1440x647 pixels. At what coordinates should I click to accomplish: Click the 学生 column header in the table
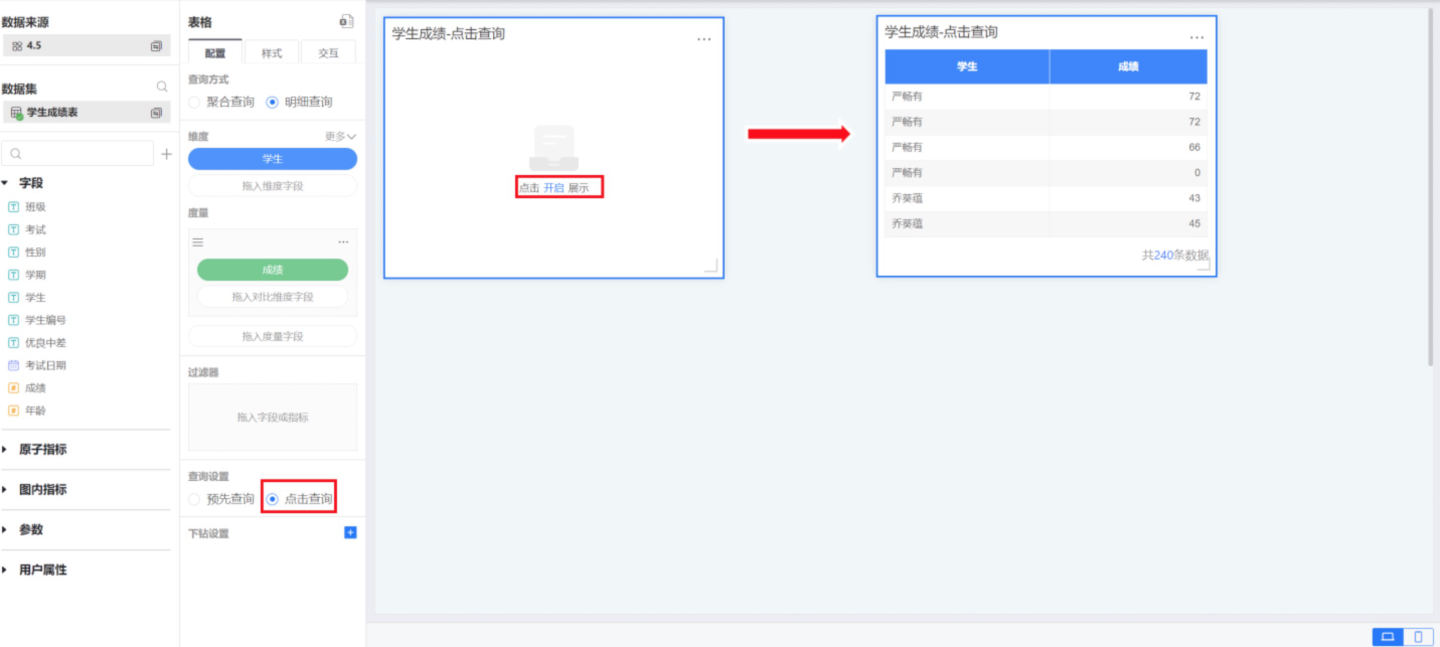[967, 67]
